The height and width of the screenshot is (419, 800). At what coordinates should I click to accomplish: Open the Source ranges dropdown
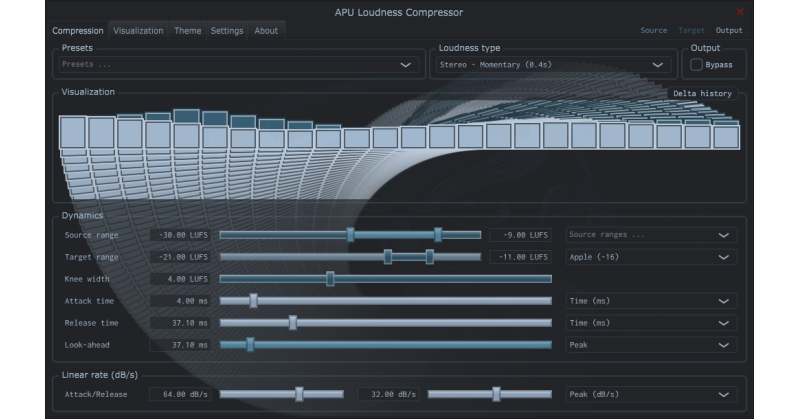651,235
